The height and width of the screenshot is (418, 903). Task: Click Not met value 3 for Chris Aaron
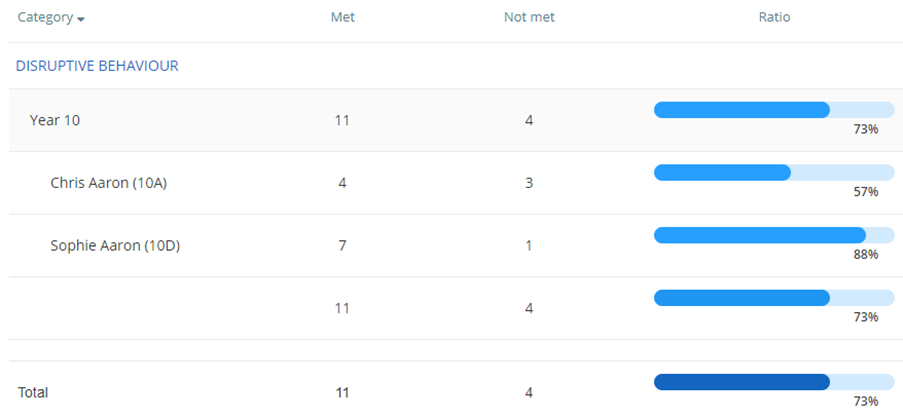[x=529, y=183]
